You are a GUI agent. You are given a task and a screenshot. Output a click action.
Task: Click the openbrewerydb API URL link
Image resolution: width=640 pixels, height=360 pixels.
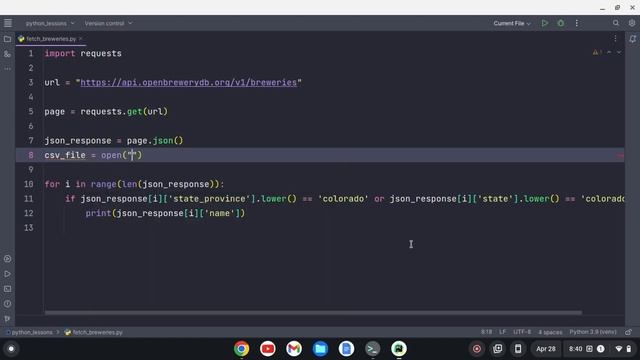click(x=189, y=82)
